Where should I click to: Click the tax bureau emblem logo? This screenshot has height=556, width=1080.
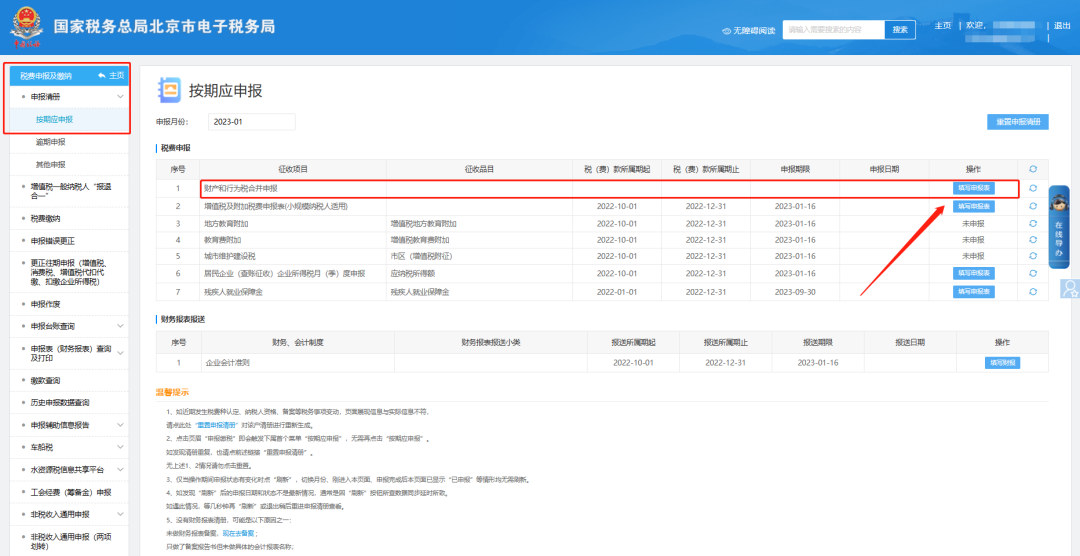27,28
